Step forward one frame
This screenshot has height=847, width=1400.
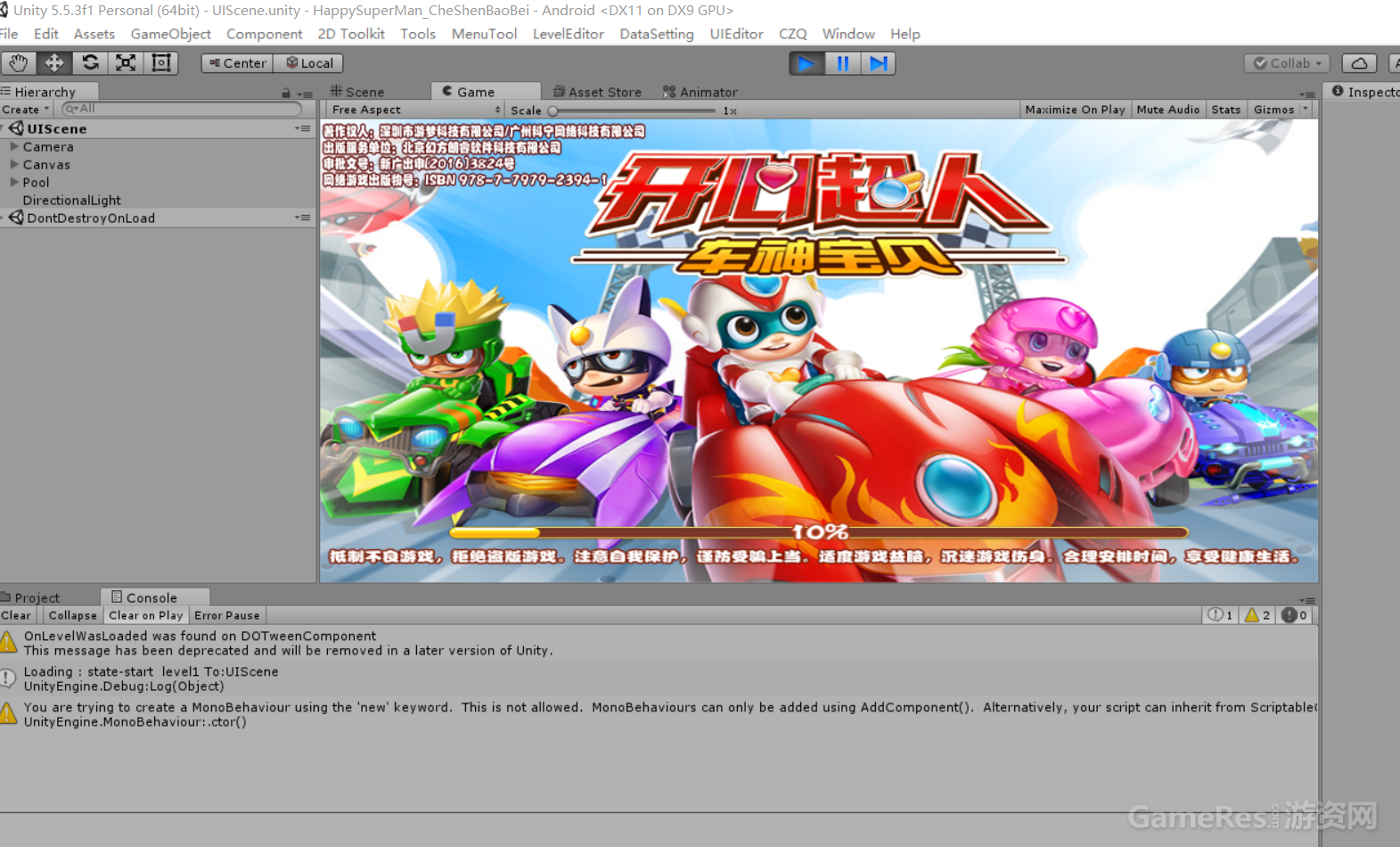(x=878, y=63)
